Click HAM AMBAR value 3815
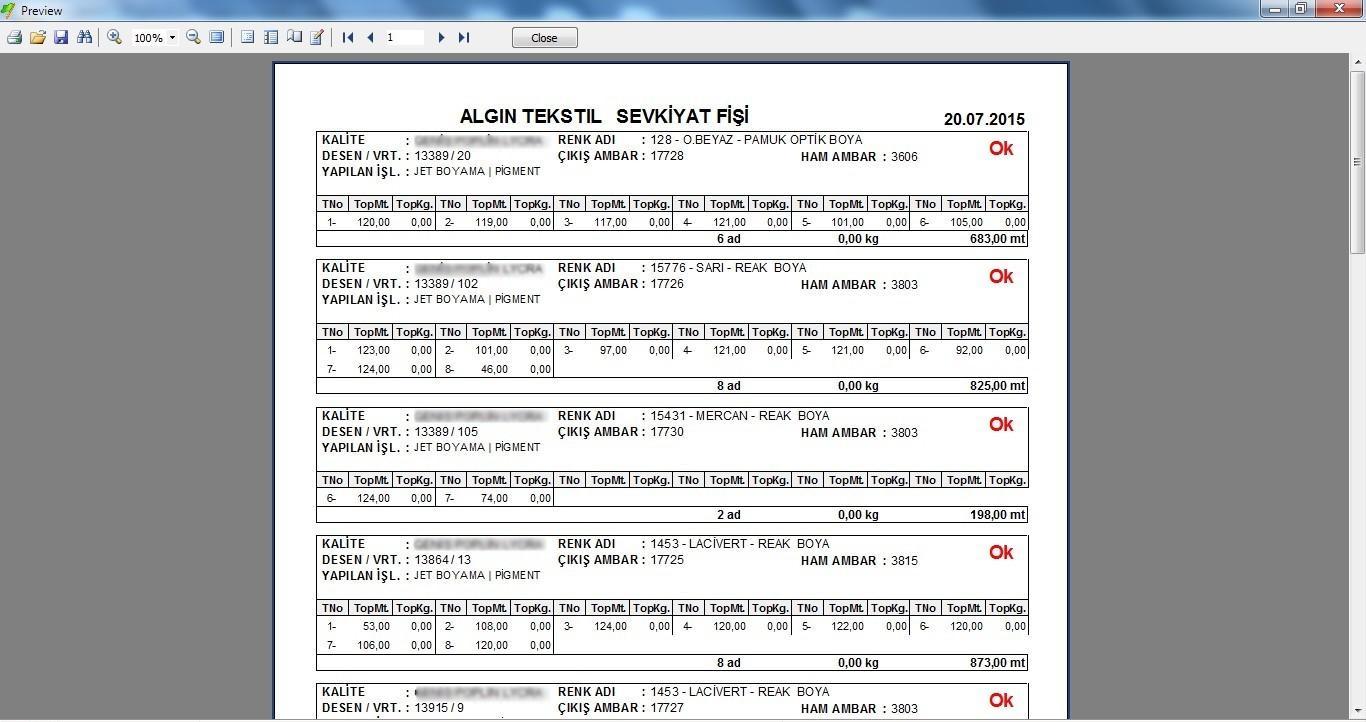The image size is (1366, 722). point(904,561)
